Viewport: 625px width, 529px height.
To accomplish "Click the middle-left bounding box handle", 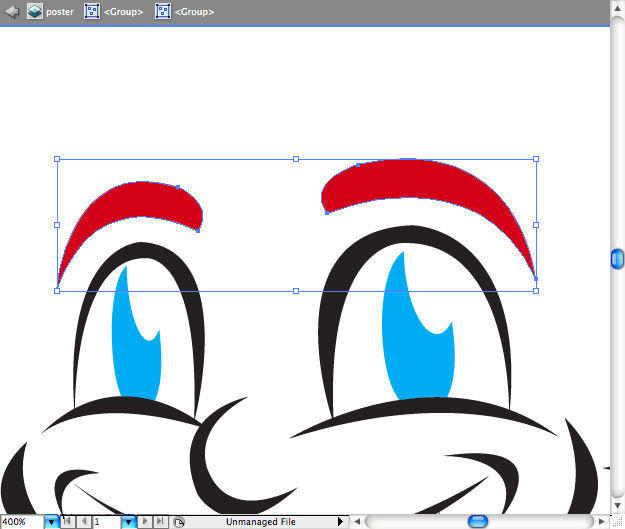I will tap(57, 225).
